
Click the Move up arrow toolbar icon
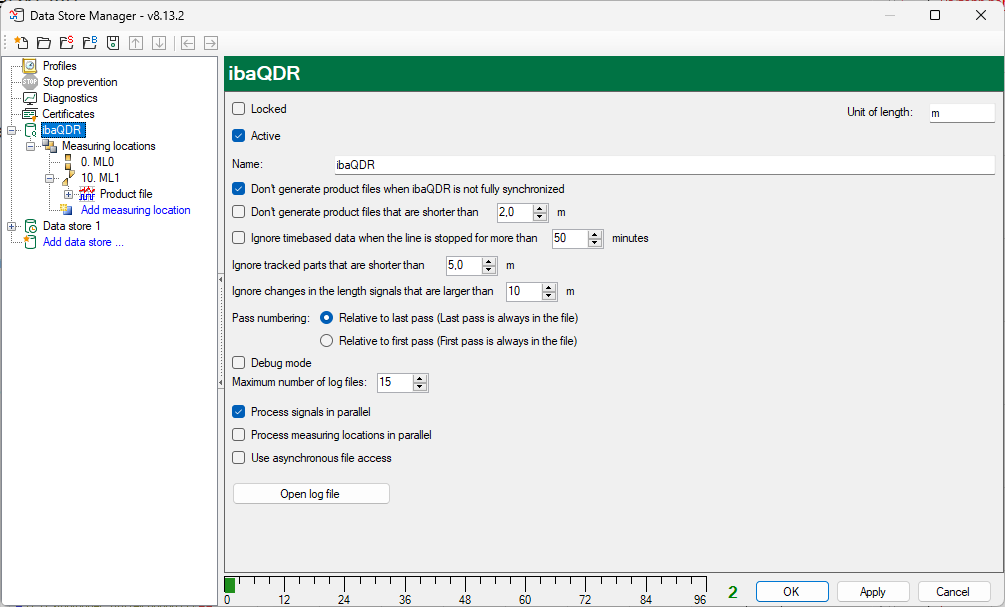click(x=136, y=43)
